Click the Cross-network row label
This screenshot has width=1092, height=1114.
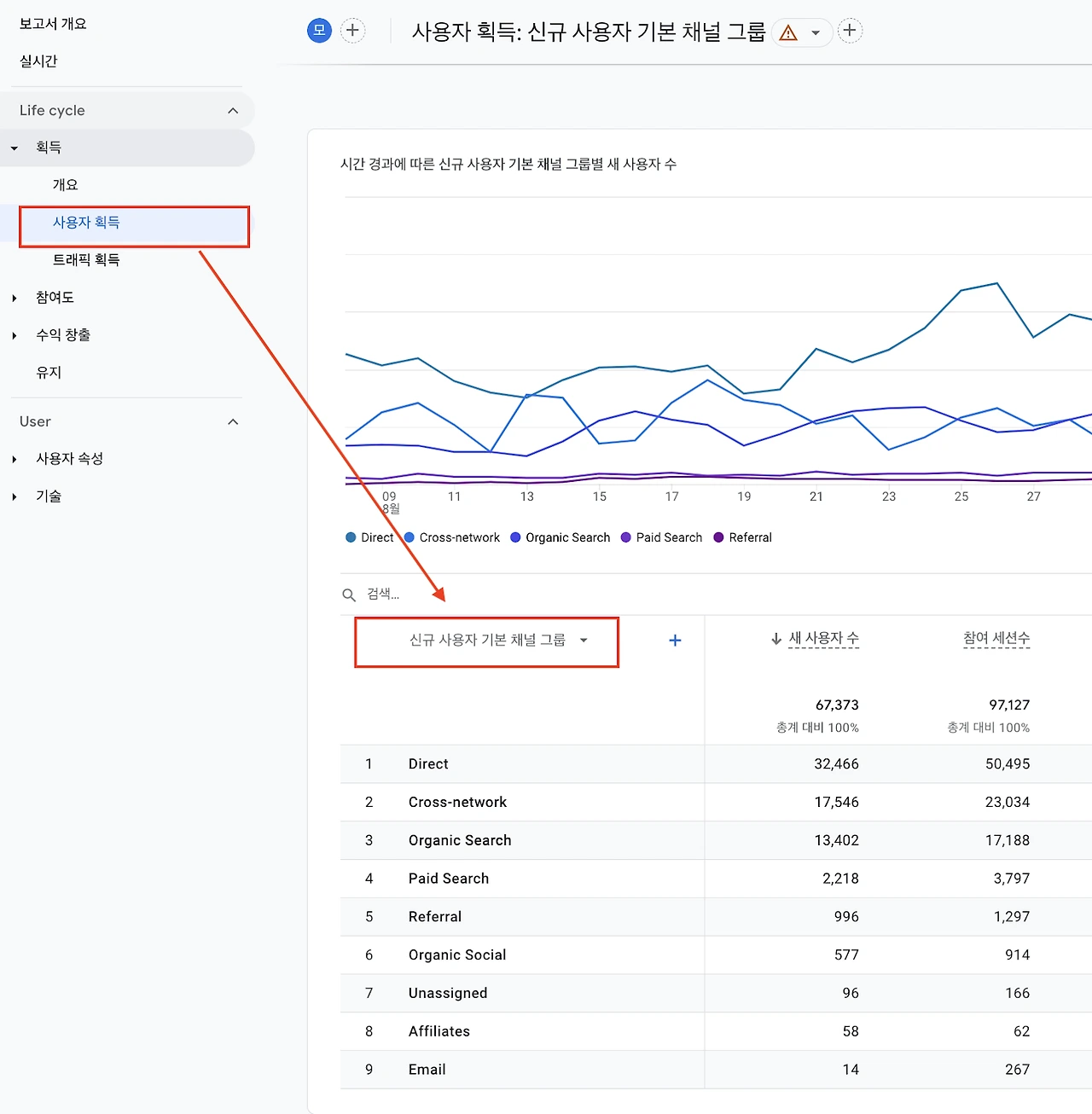click(457, 803)
